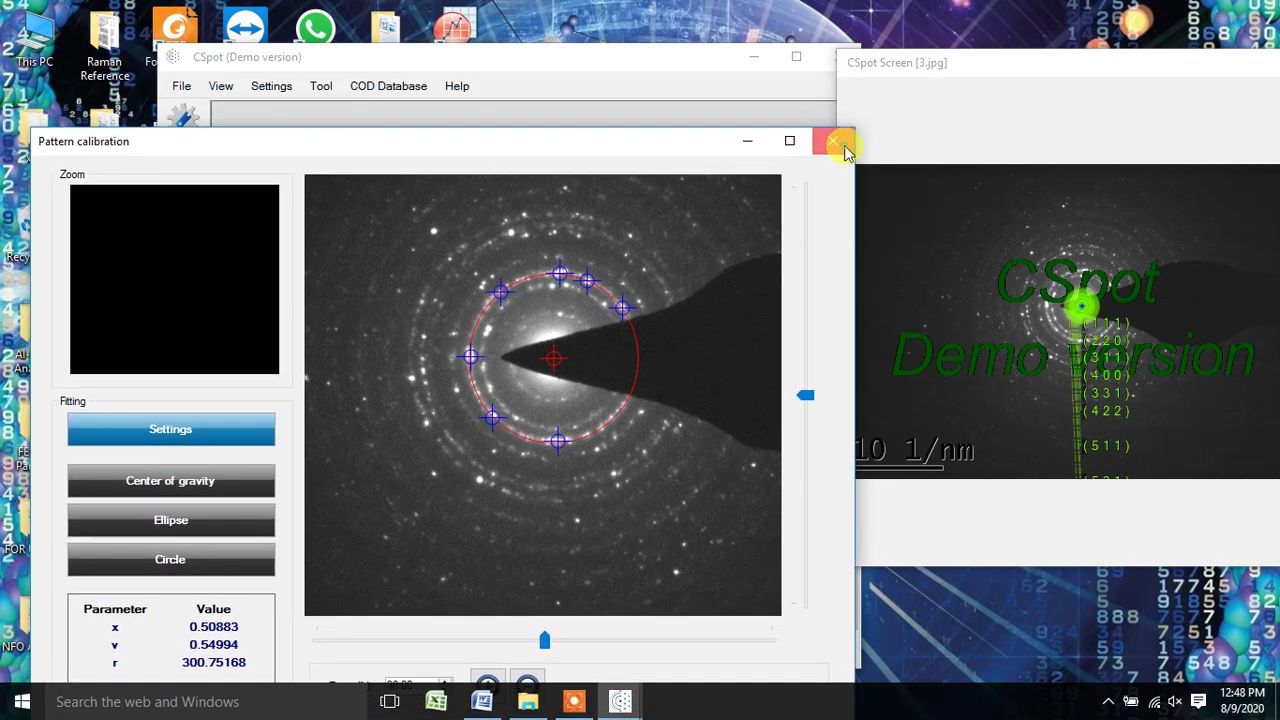Click the Parameter column header
Screen dimensions: 1280x720
point(115,609)
